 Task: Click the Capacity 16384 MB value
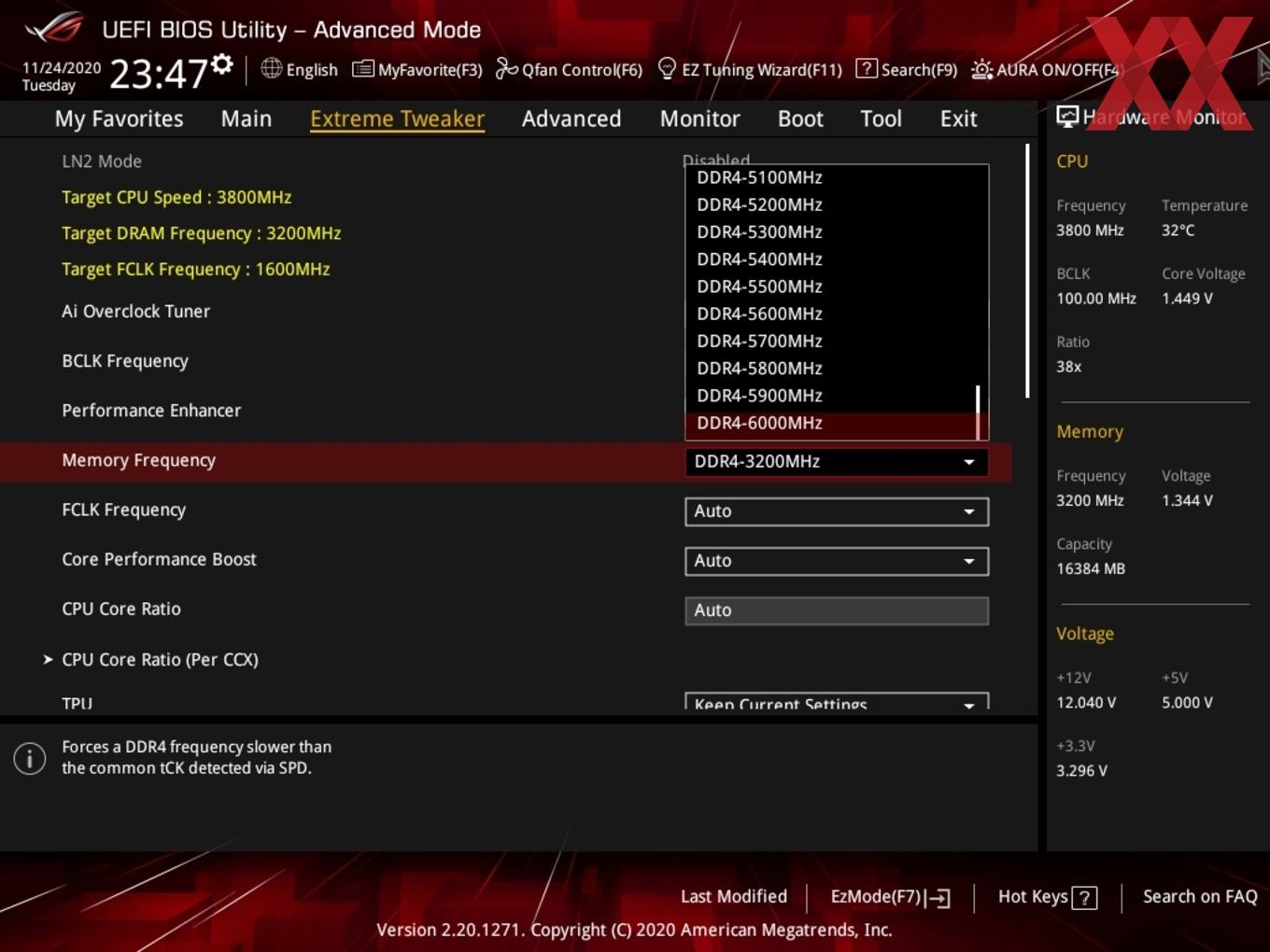[1090, 568]
